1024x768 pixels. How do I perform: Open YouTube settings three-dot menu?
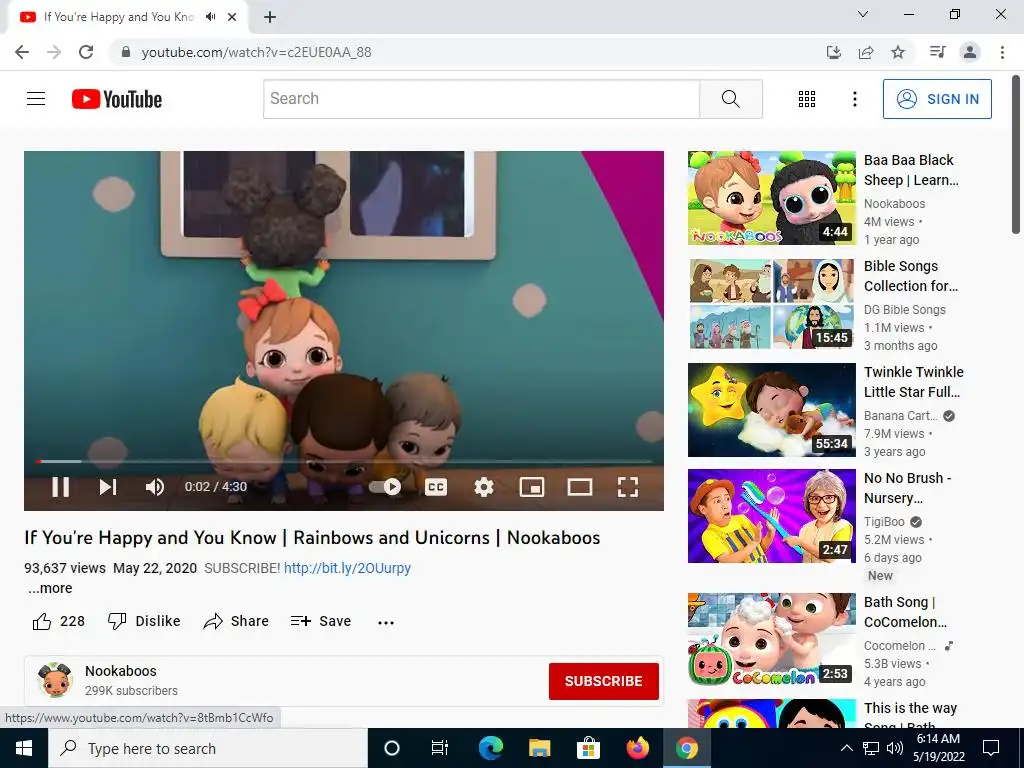(854, 99)
